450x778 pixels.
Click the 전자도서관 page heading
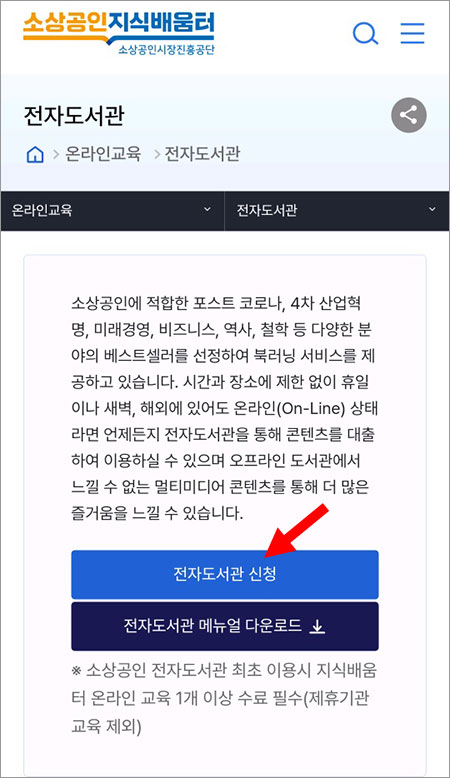(x=74, y=116)
